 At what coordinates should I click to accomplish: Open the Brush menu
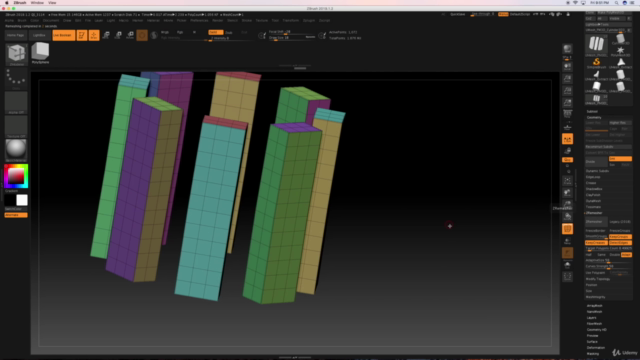[x=22, y=20]
